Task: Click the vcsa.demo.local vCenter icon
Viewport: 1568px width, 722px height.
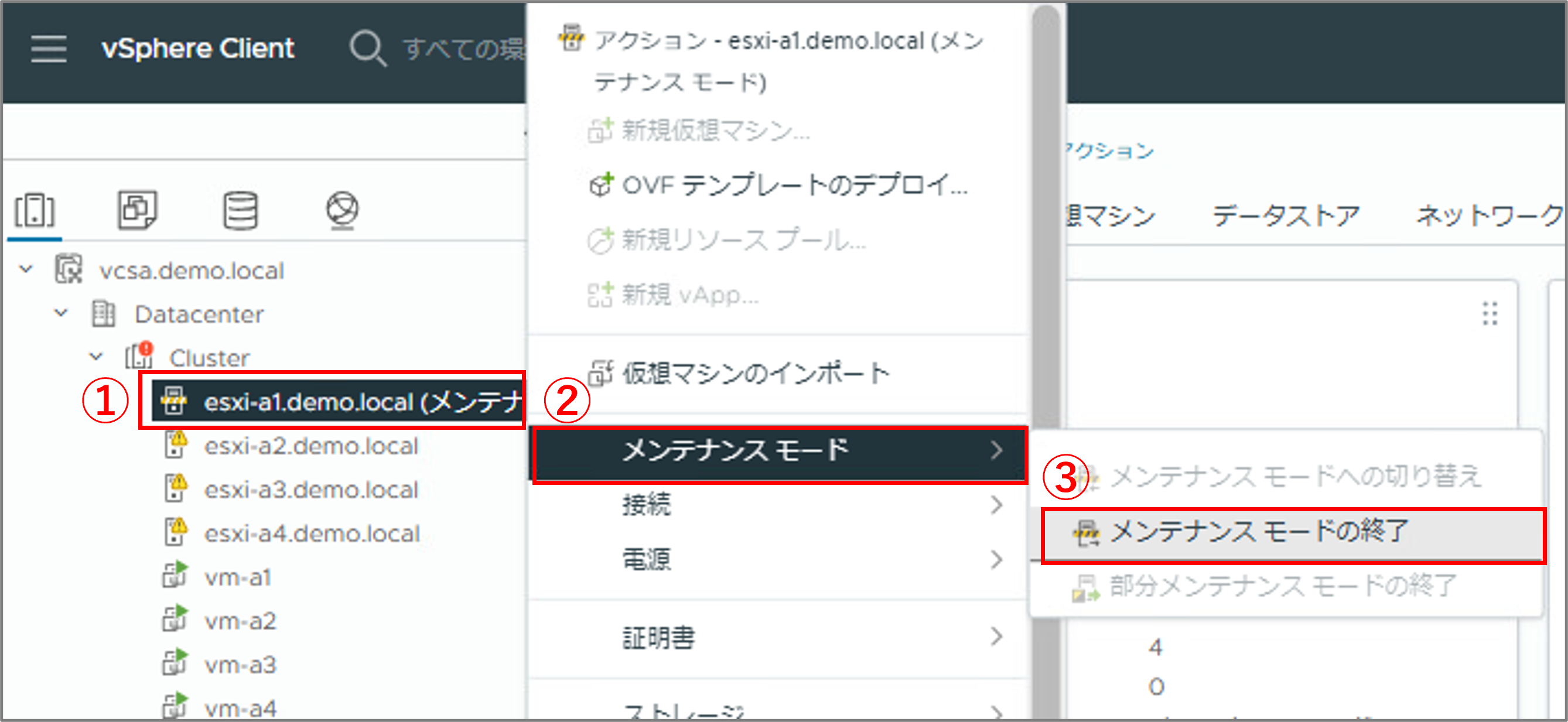Action: (x=68, y=269)
